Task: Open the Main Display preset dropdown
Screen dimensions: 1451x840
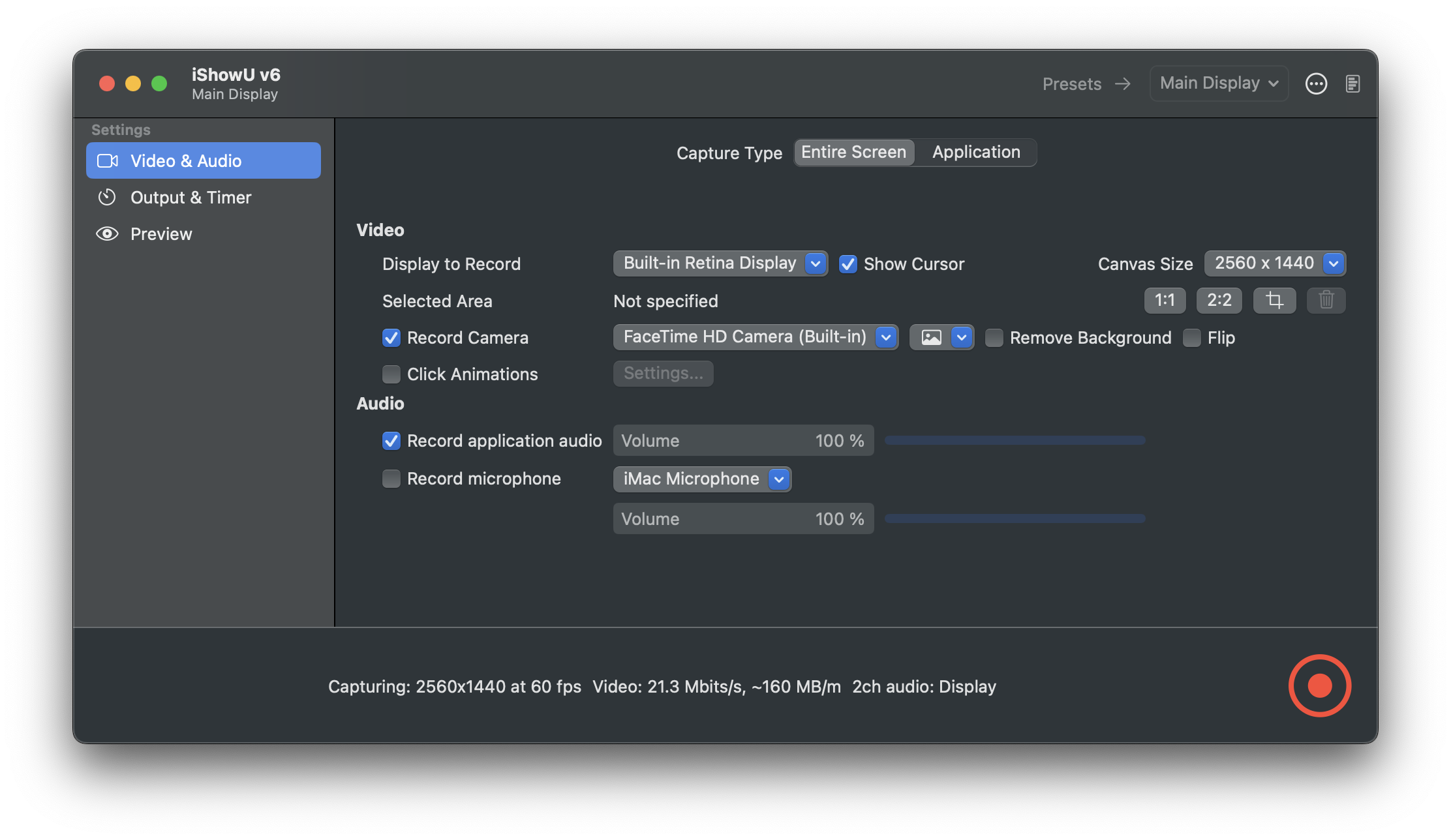Action: tap(1219, 83)
